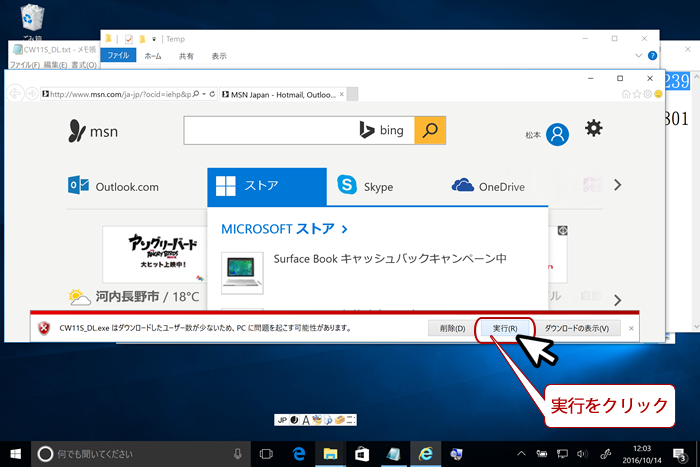Open the 表示 ribbon tab in Explorer
Viewport: 700px width, 467px height.
[x=219, y=56]
